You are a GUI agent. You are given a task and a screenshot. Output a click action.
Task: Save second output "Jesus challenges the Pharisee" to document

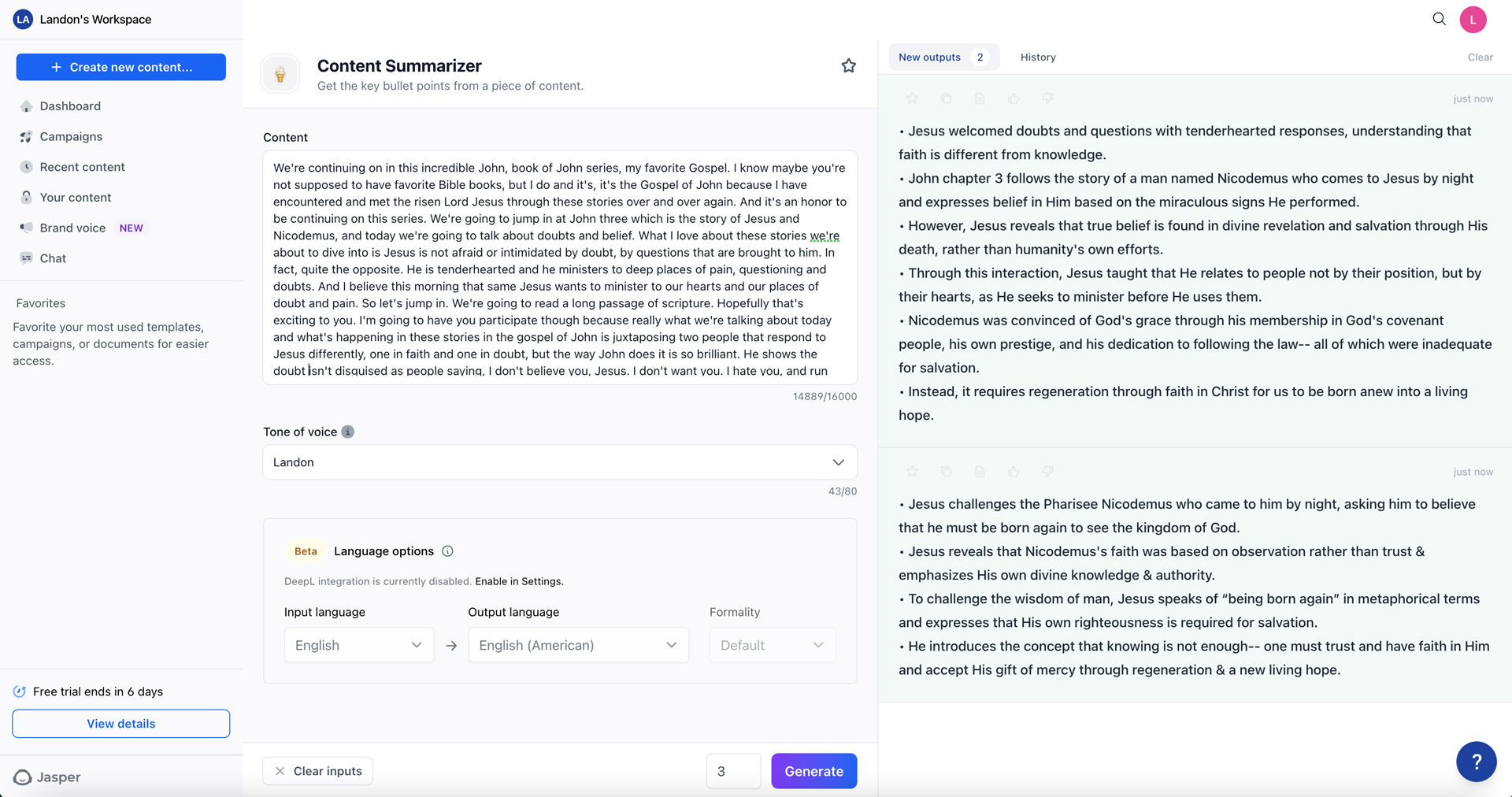point(980,472)
